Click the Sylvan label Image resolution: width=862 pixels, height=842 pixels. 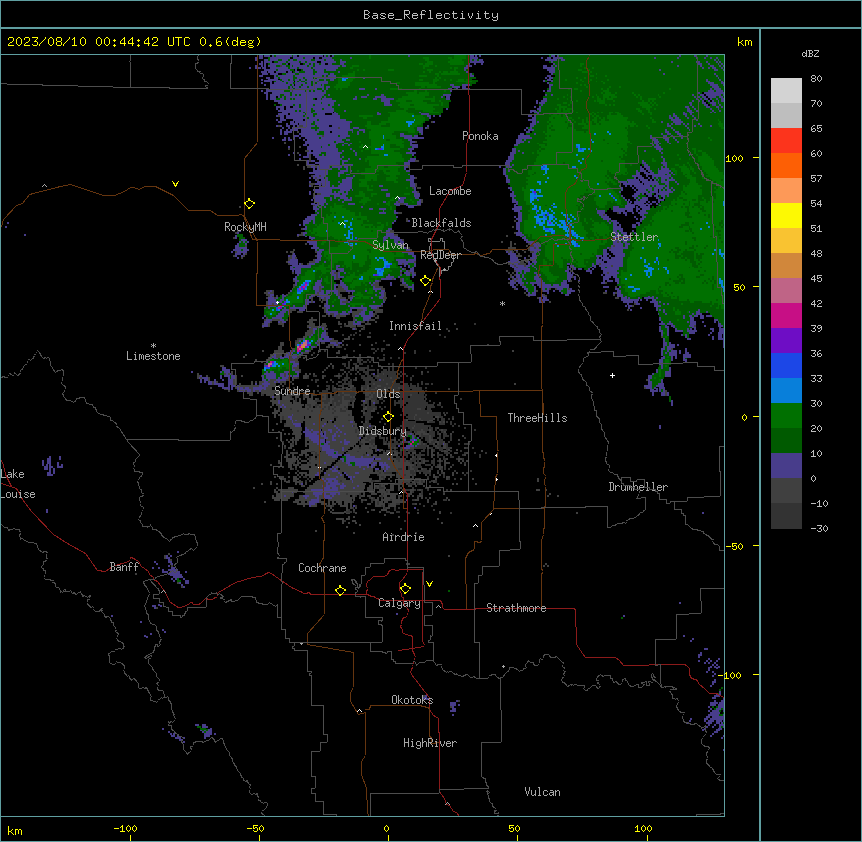[390, 245]
